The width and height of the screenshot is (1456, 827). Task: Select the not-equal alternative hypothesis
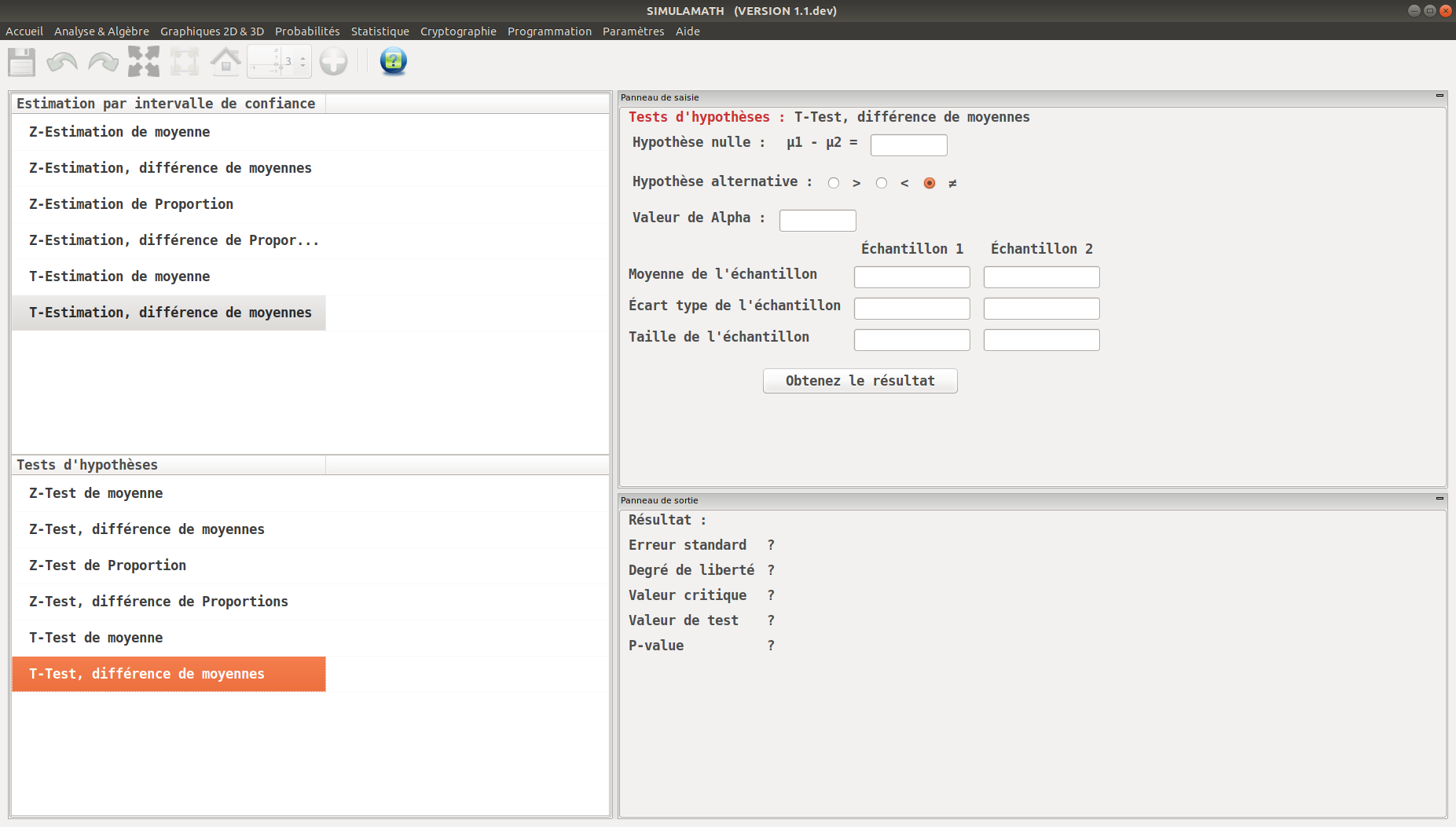click(x=930, y=183)
